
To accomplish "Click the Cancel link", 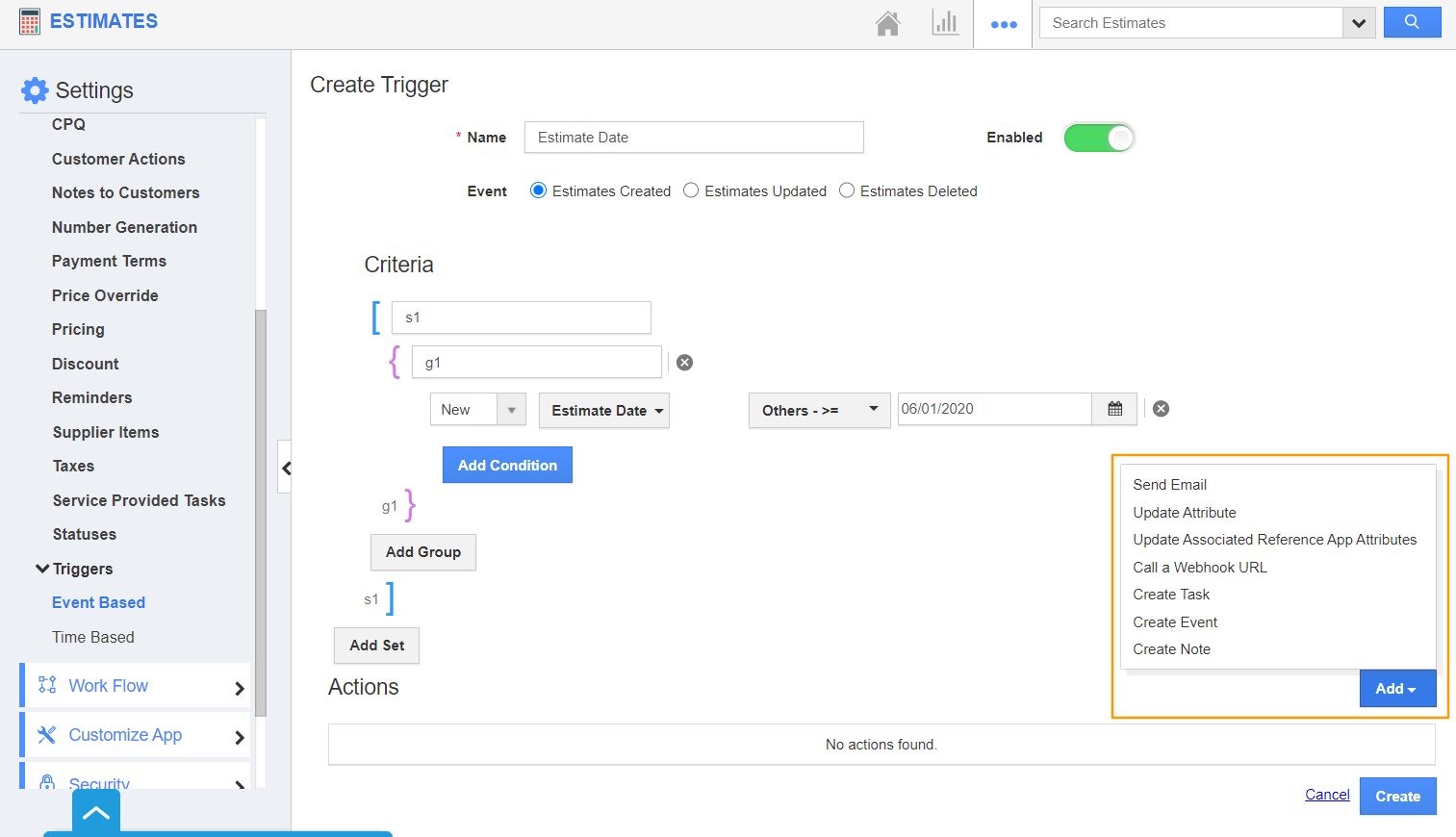I will click(x=1327, y=795).
